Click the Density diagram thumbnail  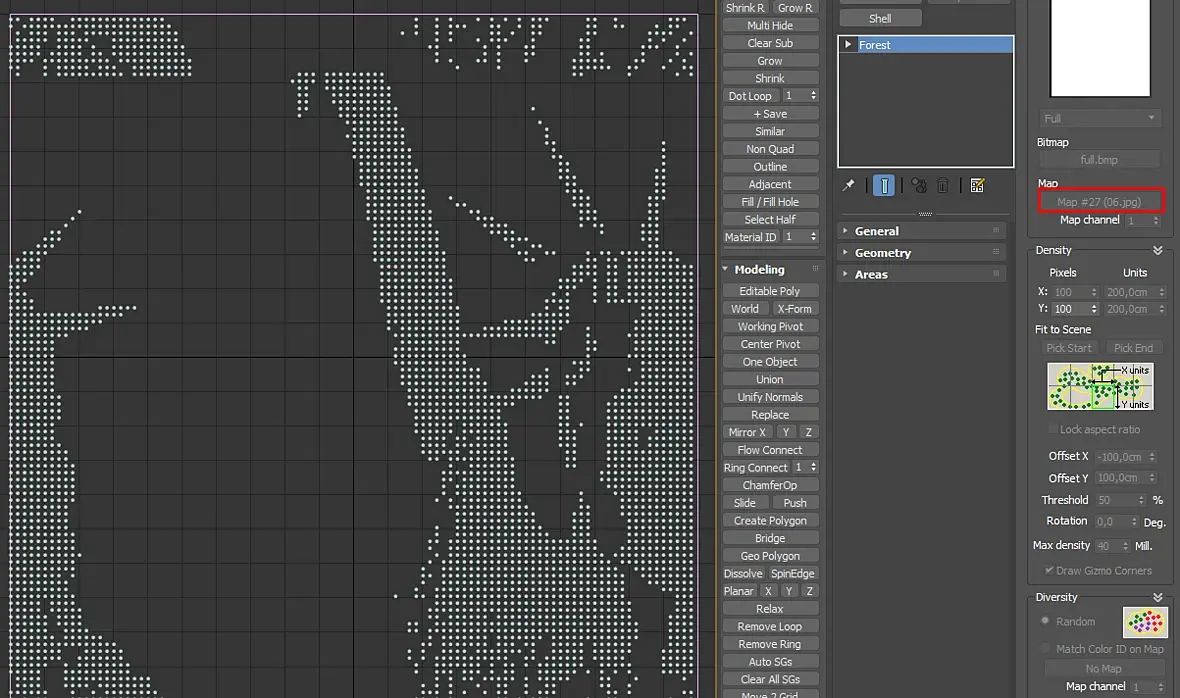click(1099, 387)
